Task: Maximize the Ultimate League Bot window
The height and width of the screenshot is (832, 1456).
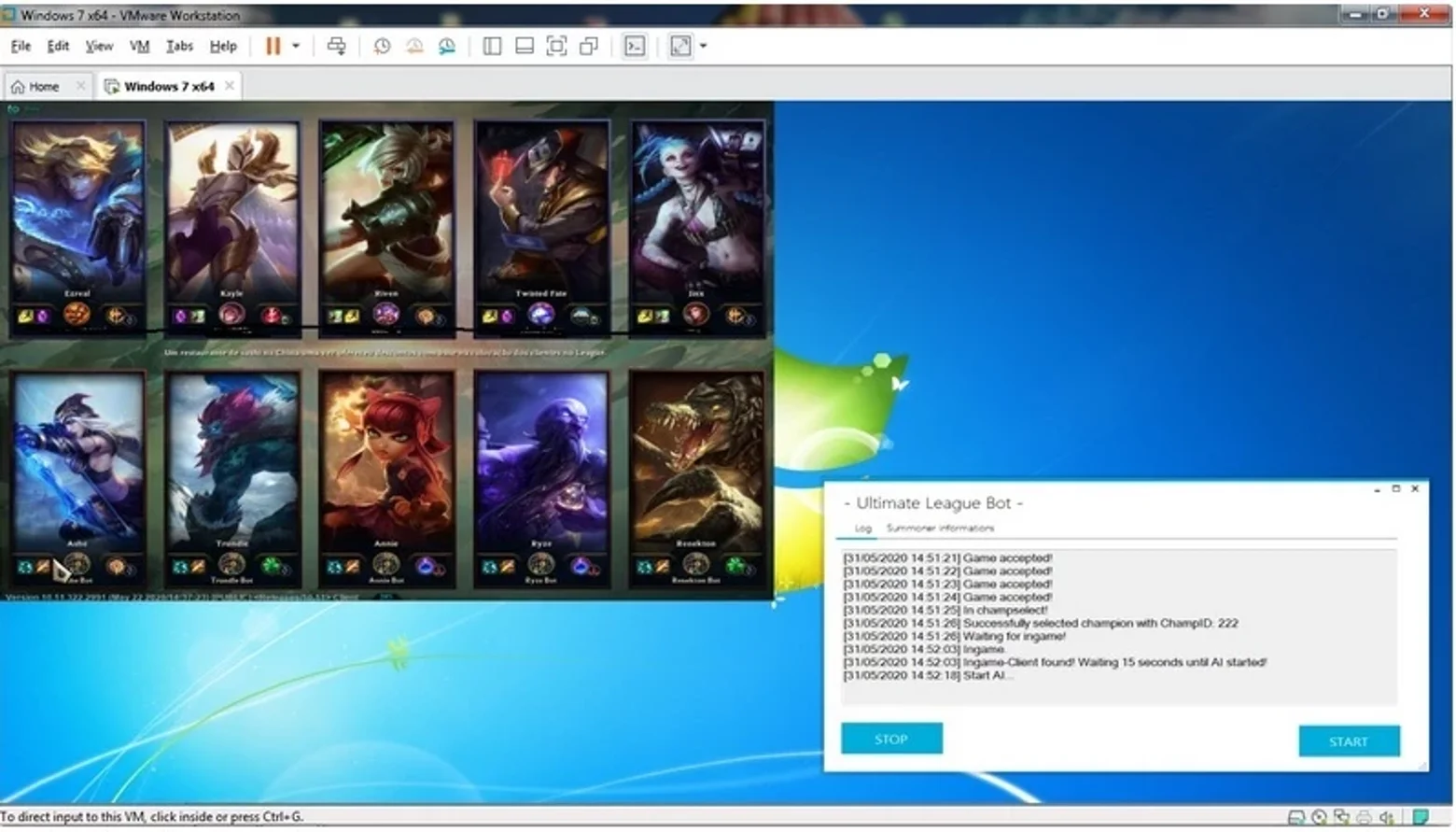Action: point(1396,489)
